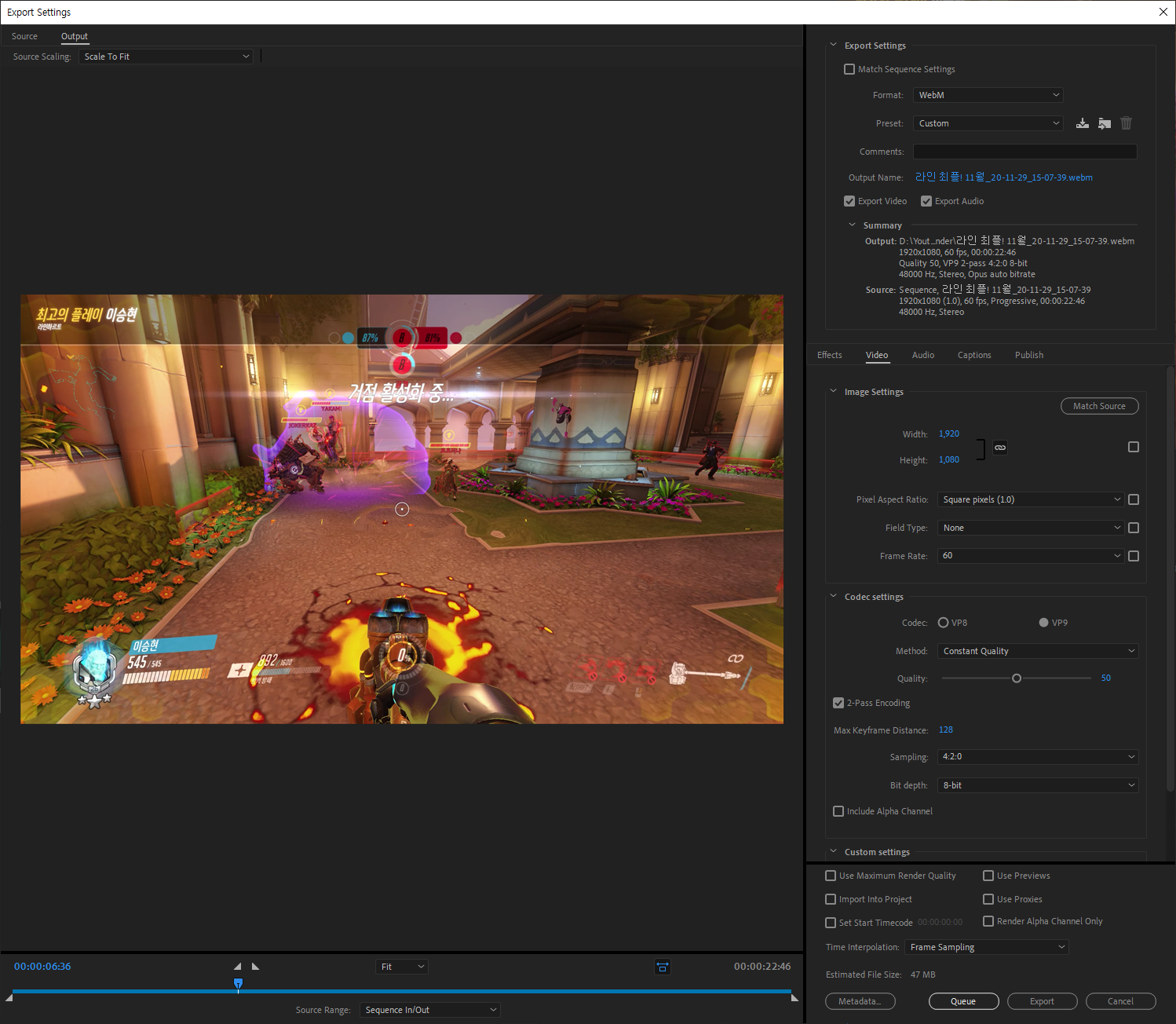Click the Set In Point marker icon

tap(237, 967)
